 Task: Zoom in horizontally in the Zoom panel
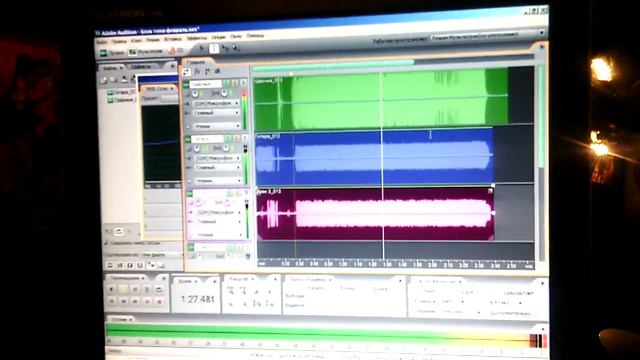[x=231, y=291]
